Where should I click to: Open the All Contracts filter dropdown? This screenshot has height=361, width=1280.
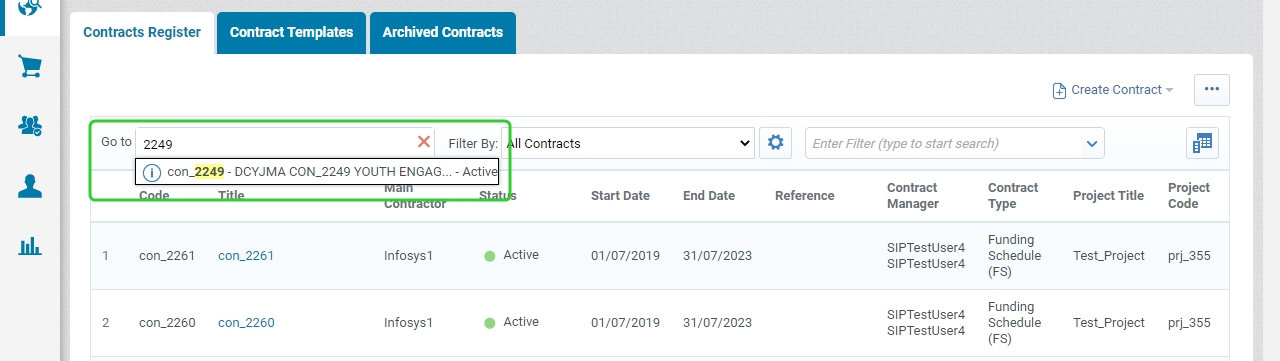click(627, 143)
